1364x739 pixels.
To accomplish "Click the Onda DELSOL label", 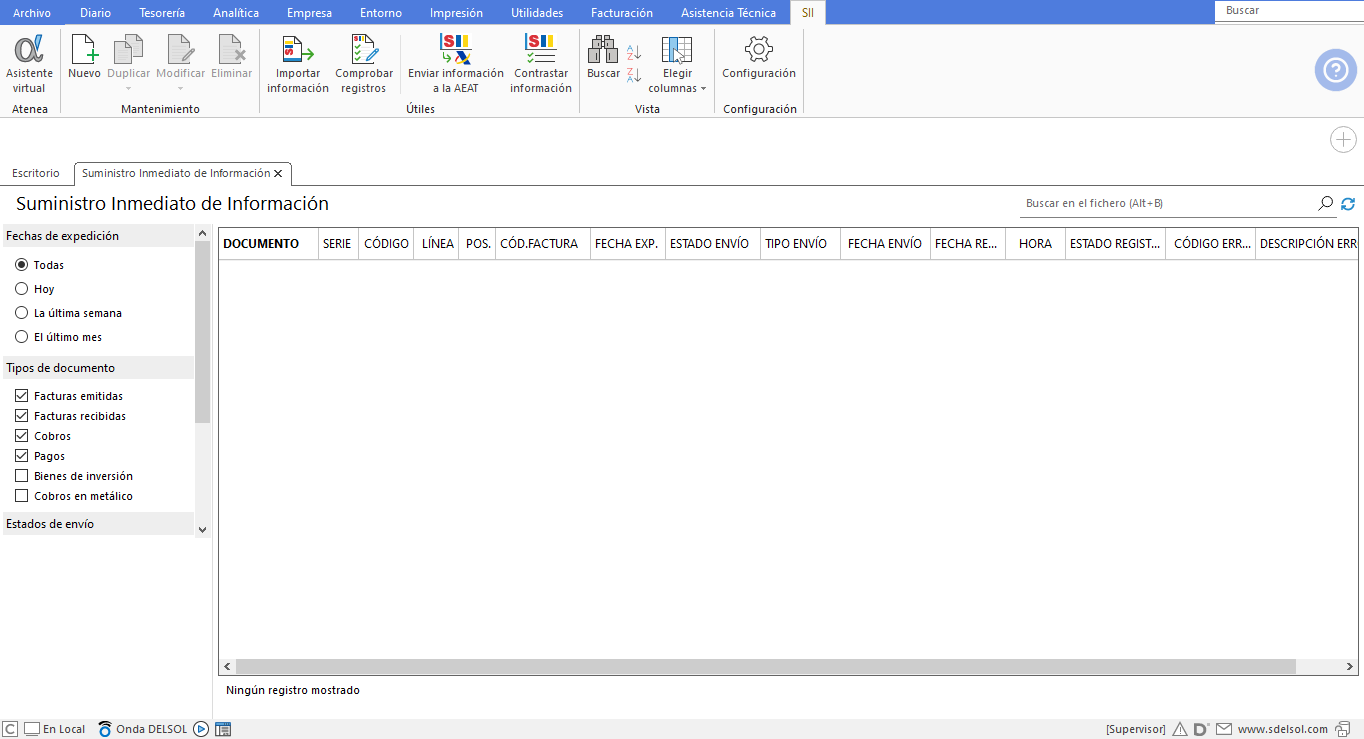I will tap(151, 729).
